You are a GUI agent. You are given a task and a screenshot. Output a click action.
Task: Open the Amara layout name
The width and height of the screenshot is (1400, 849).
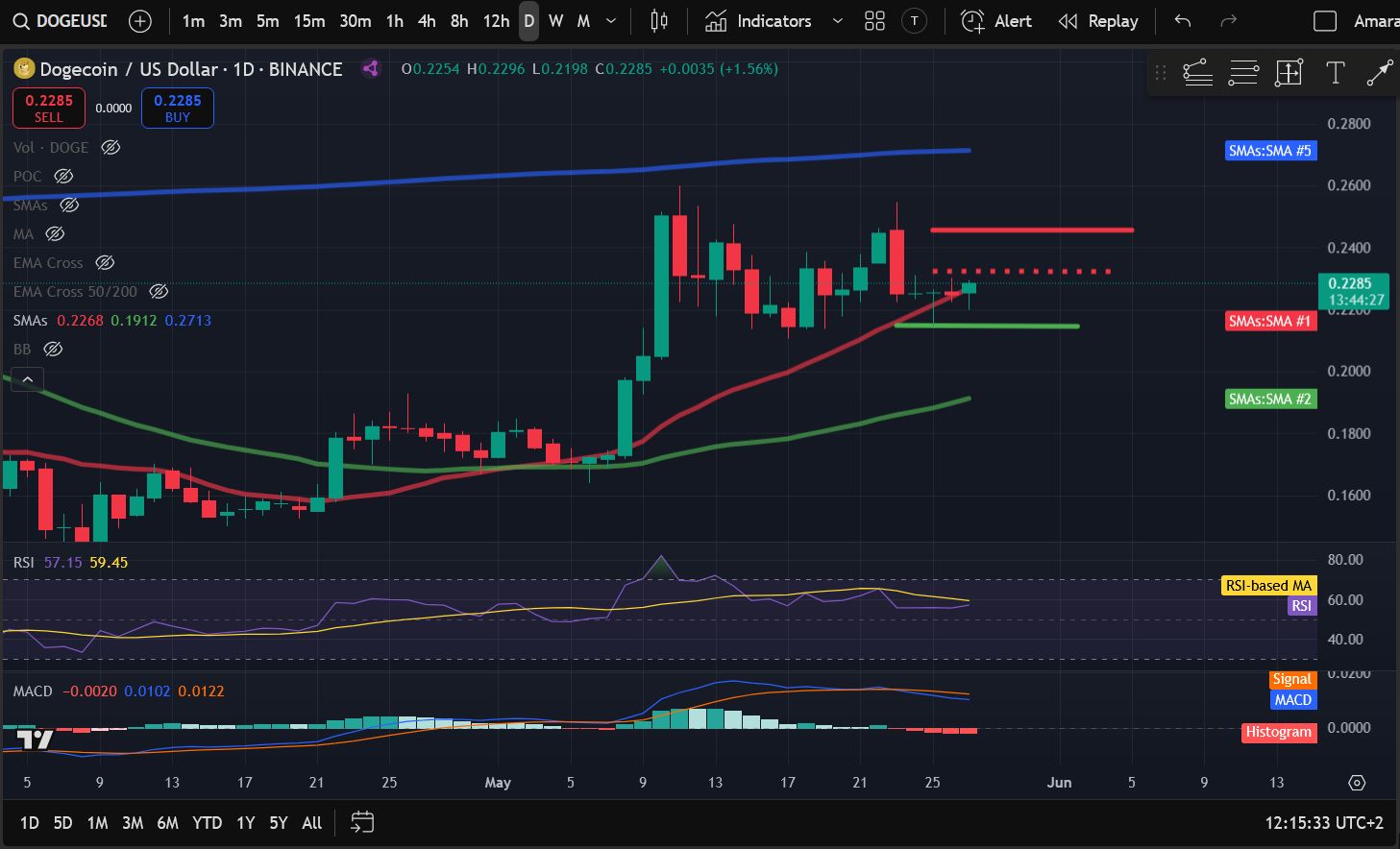tap(1375, 21)
